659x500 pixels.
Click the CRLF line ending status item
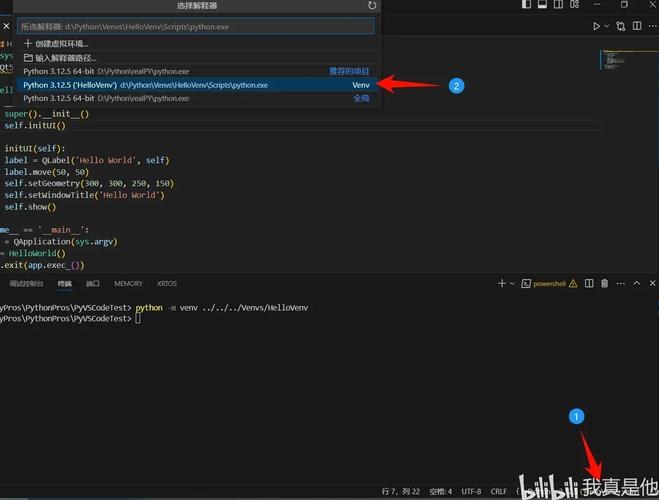pos(499,491)
